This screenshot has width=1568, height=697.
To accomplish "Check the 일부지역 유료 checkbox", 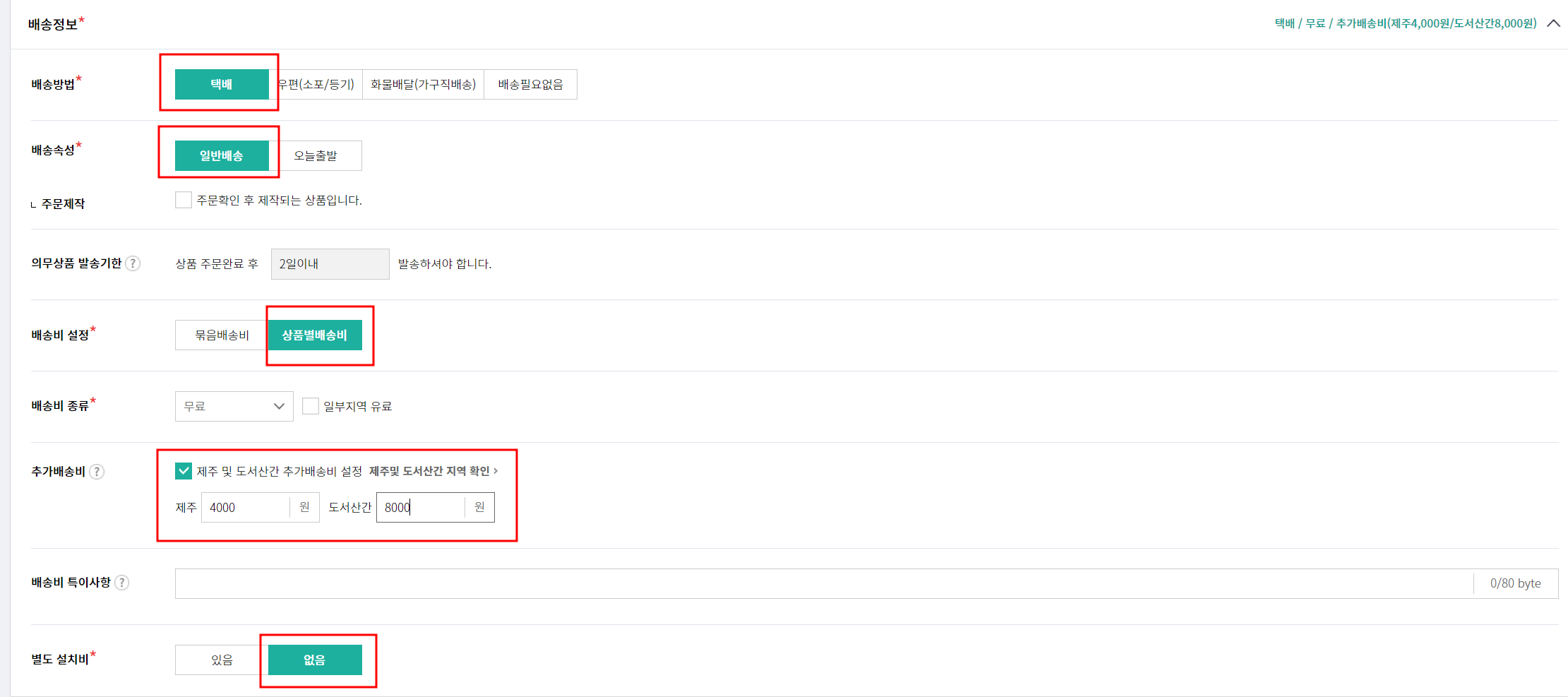I will pos(311,406).
